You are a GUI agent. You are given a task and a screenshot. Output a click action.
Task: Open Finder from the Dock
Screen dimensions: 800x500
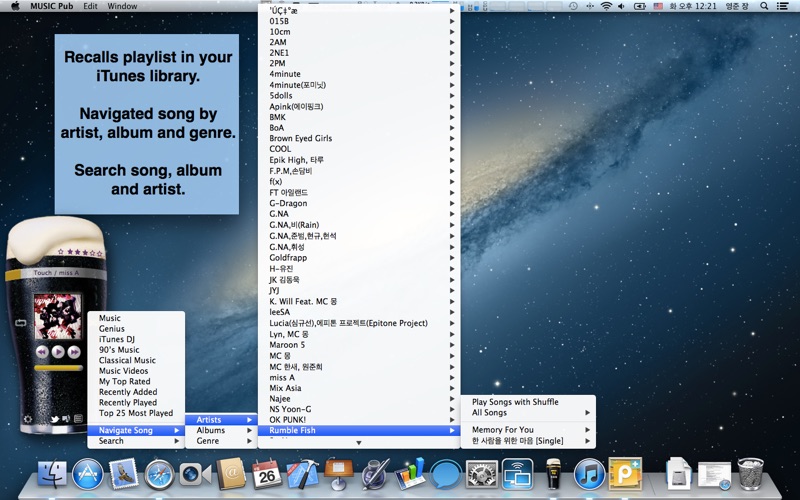point(52,474)
